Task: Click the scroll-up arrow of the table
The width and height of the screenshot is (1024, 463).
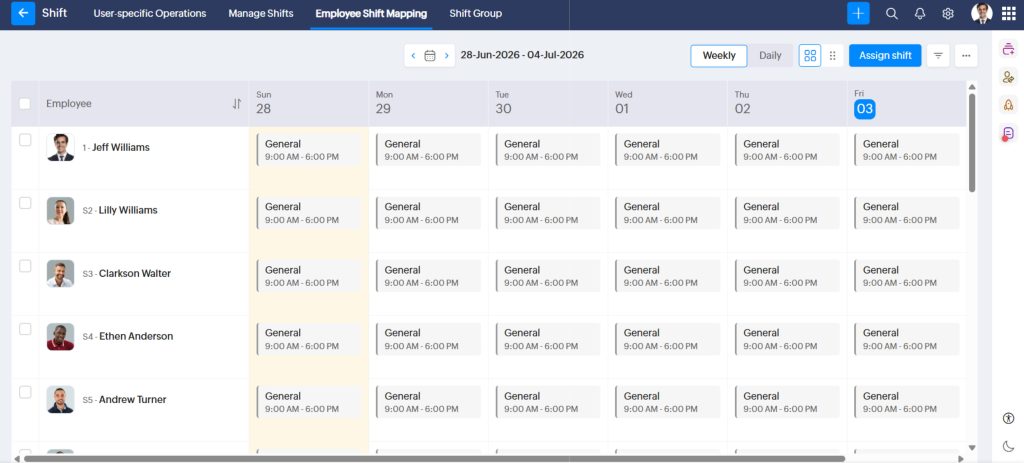Action: (x=972, y=87)
